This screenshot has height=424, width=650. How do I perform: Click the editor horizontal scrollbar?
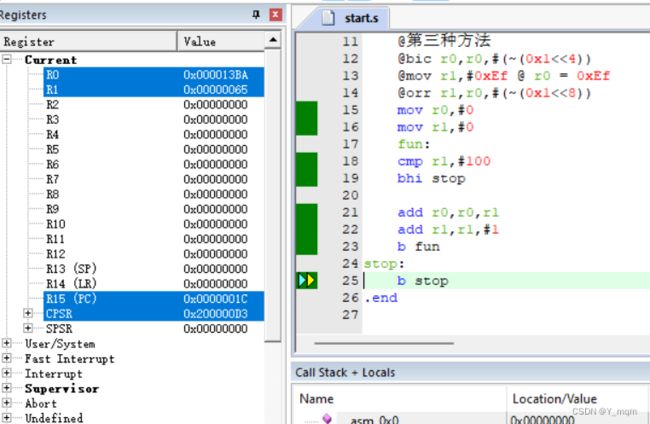383,343
